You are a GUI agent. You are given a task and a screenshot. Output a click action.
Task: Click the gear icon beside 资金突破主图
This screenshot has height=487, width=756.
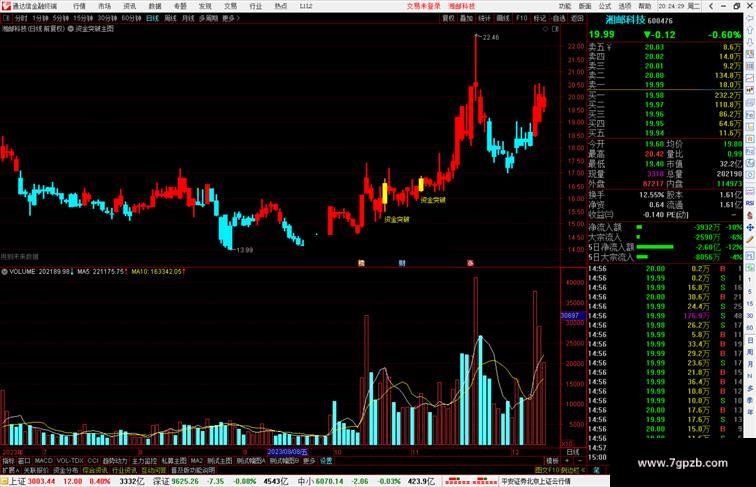coord(70,29)
